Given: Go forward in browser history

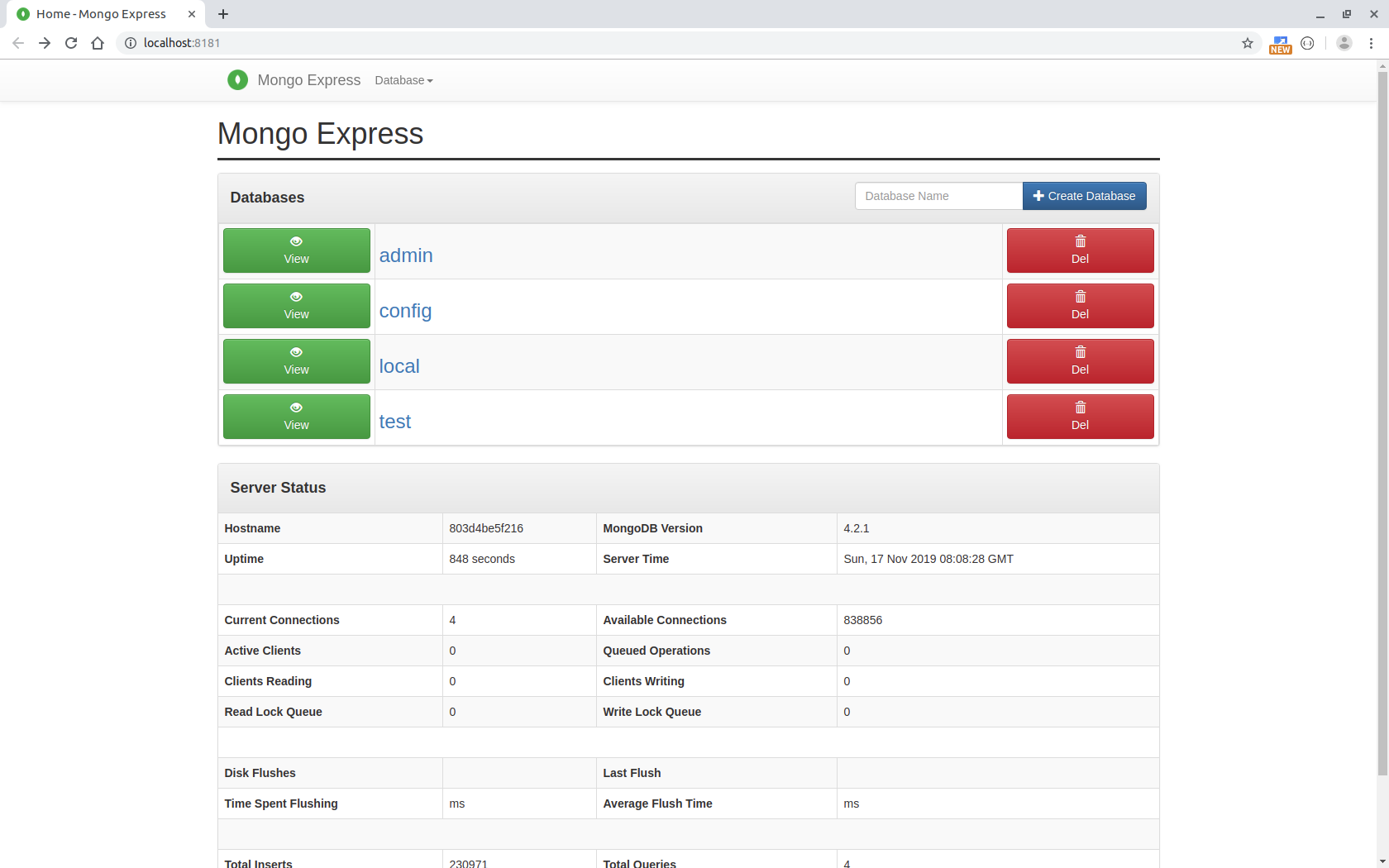Looking at the screenshot, I should [x=45, y=43].
